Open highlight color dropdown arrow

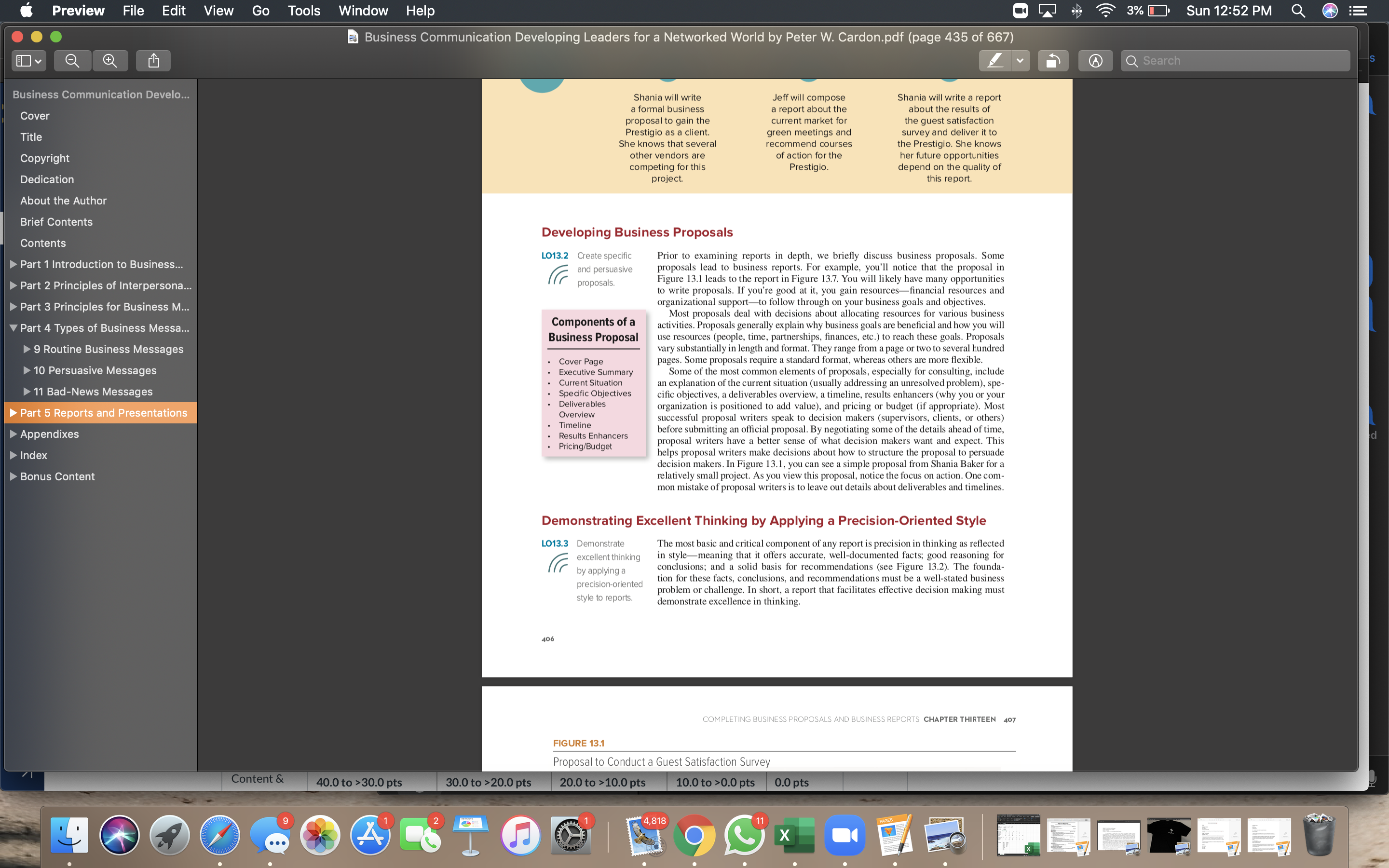point(1020,61)
